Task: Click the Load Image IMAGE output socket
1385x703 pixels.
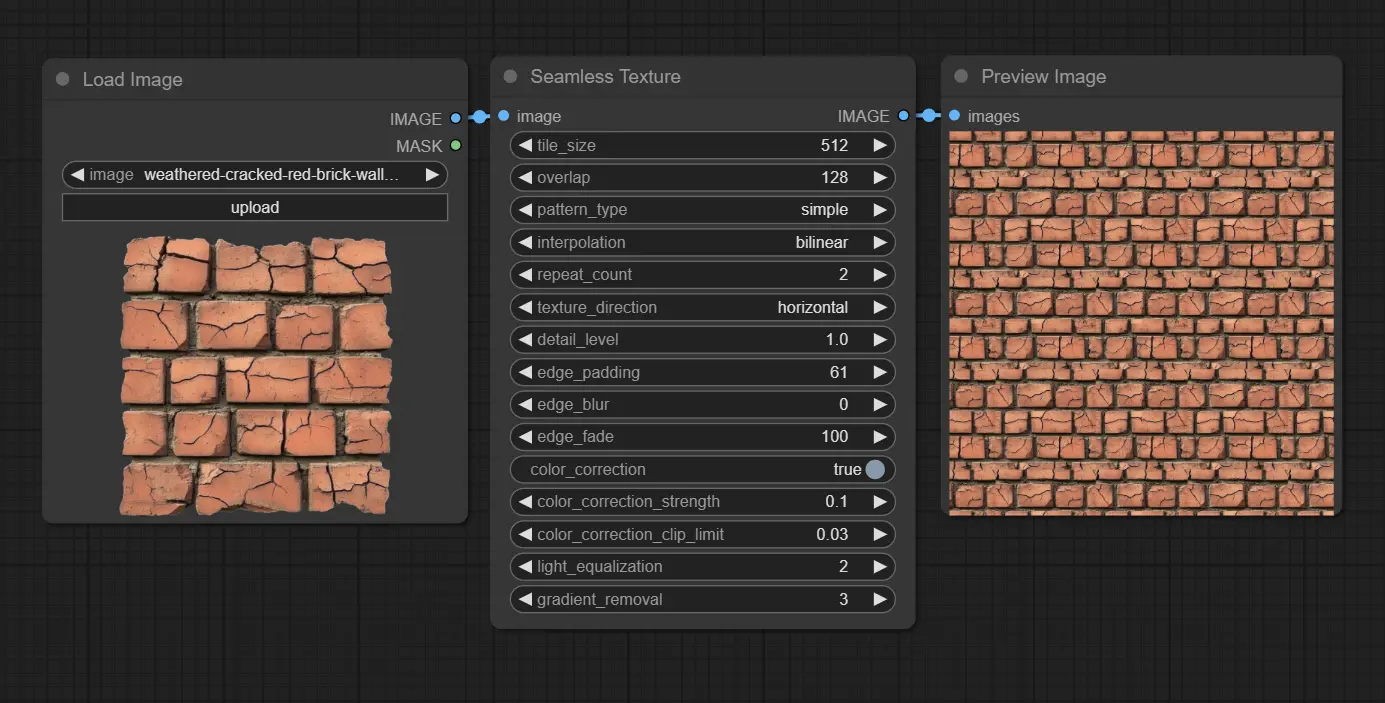Action: point(456,118)
